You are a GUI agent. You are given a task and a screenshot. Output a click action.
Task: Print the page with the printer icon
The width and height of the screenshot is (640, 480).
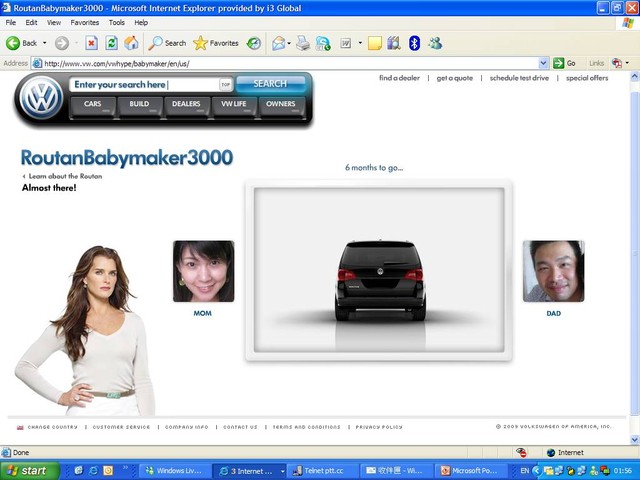click(x=303, y=43)
